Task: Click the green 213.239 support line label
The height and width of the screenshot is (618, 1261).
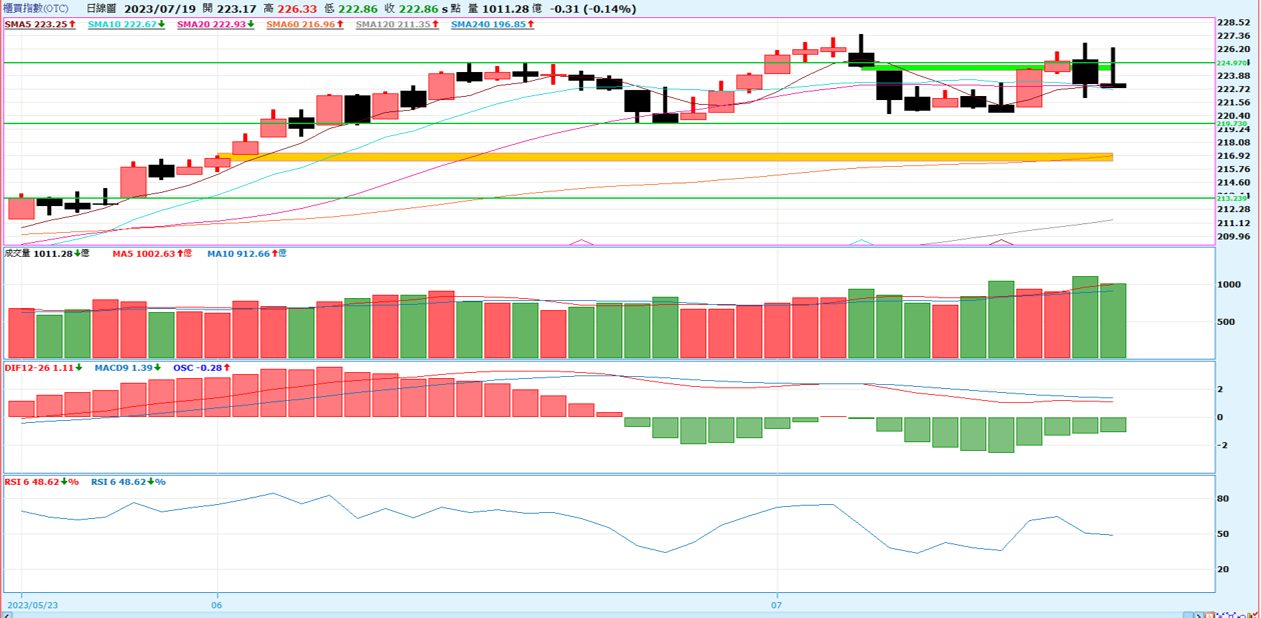Action: click(1230, 198)
